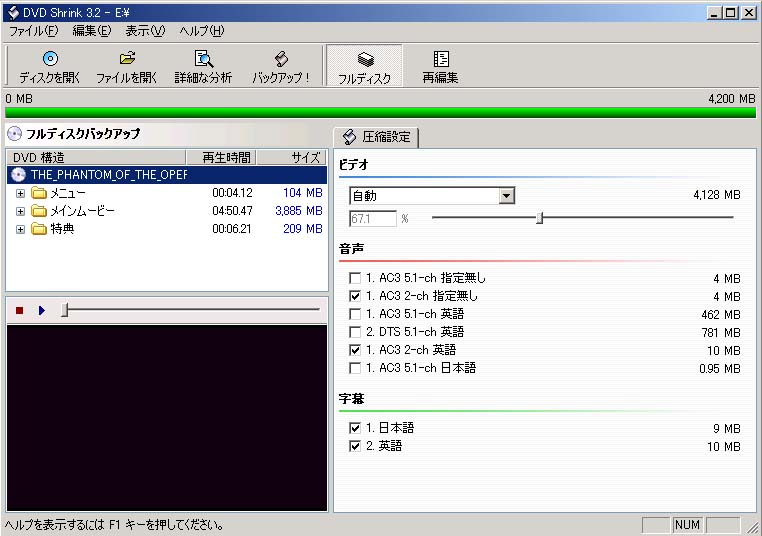
Task: Select the メニュー tree row label
Action: click(x=68, y=193)
